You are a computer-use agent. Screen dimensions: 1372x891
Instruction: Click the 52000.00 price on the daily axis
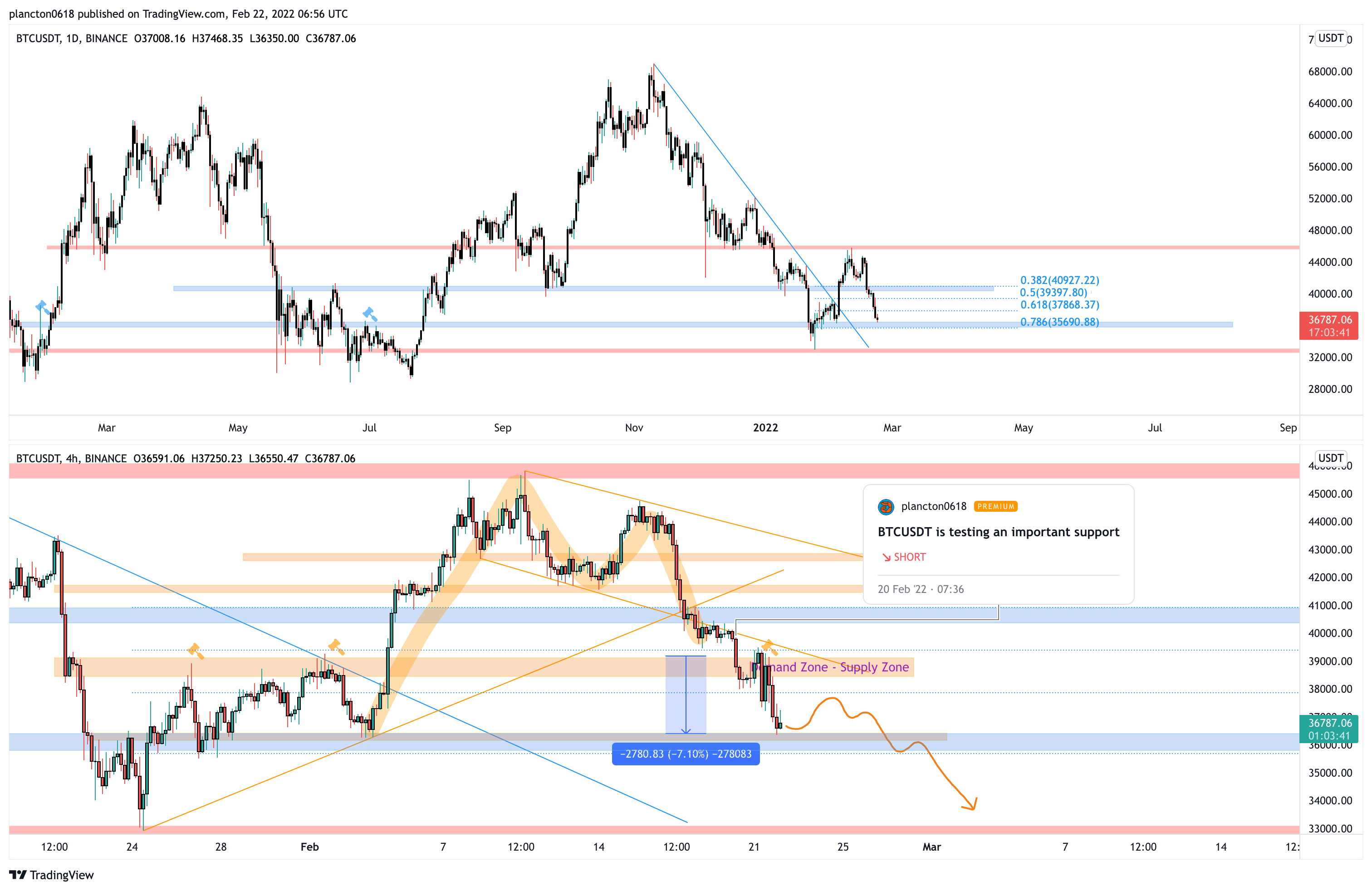pos(1330,199)
